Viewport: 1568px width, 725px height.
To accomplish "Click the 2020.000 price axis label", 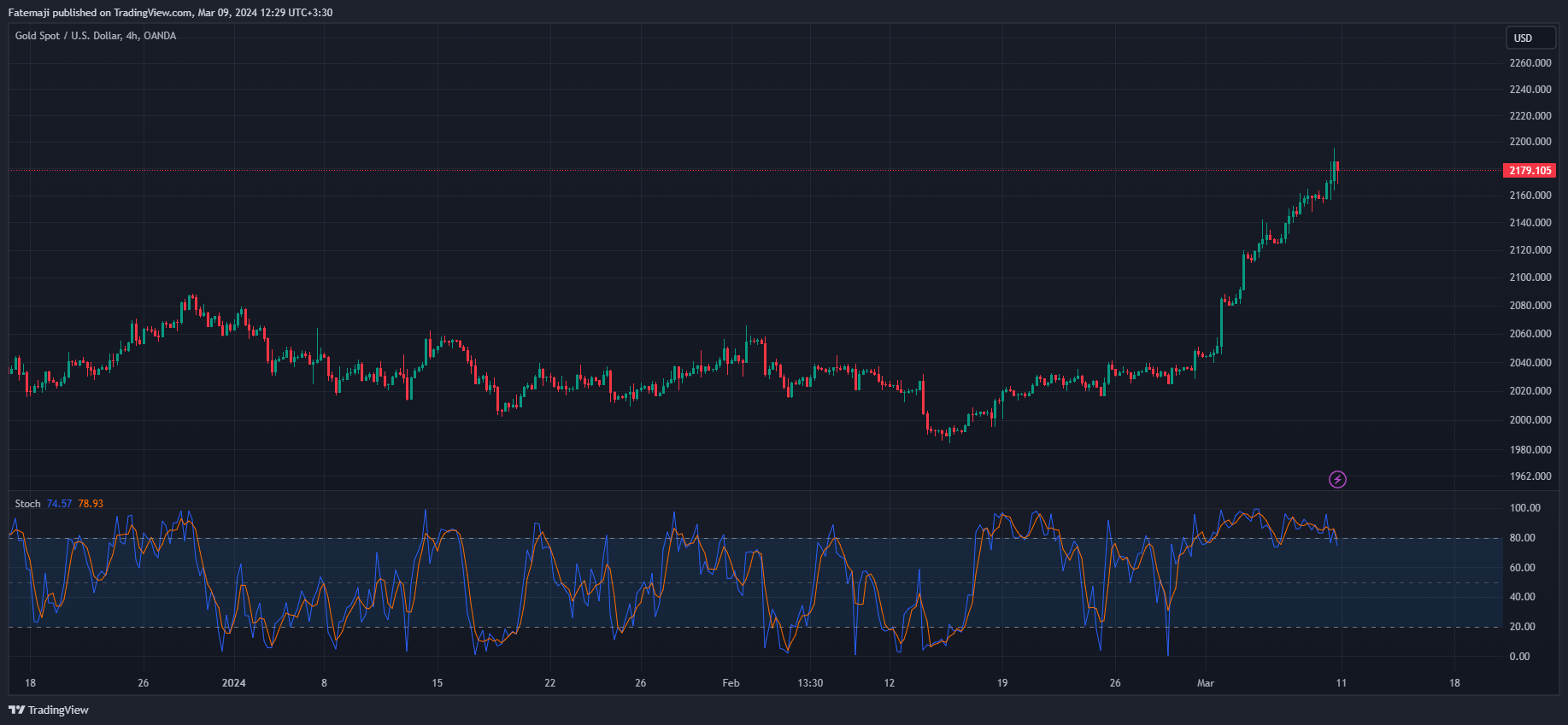I will coord(1530,391).
